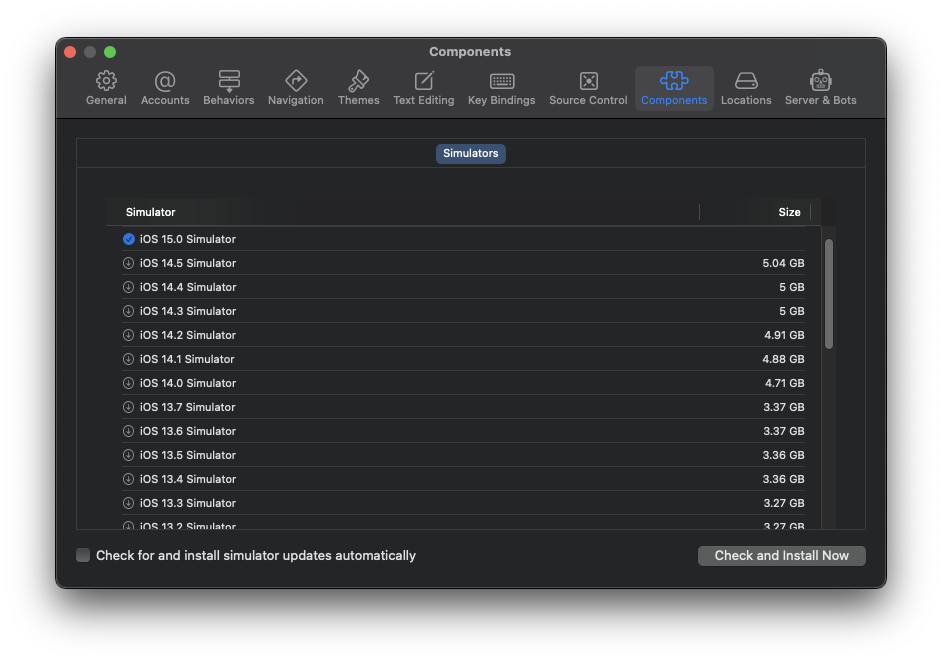Screen dimensions: 942x662
Task: Click the 5.04 GB size value
Action: pyautogui.click(x=783, y=263)
